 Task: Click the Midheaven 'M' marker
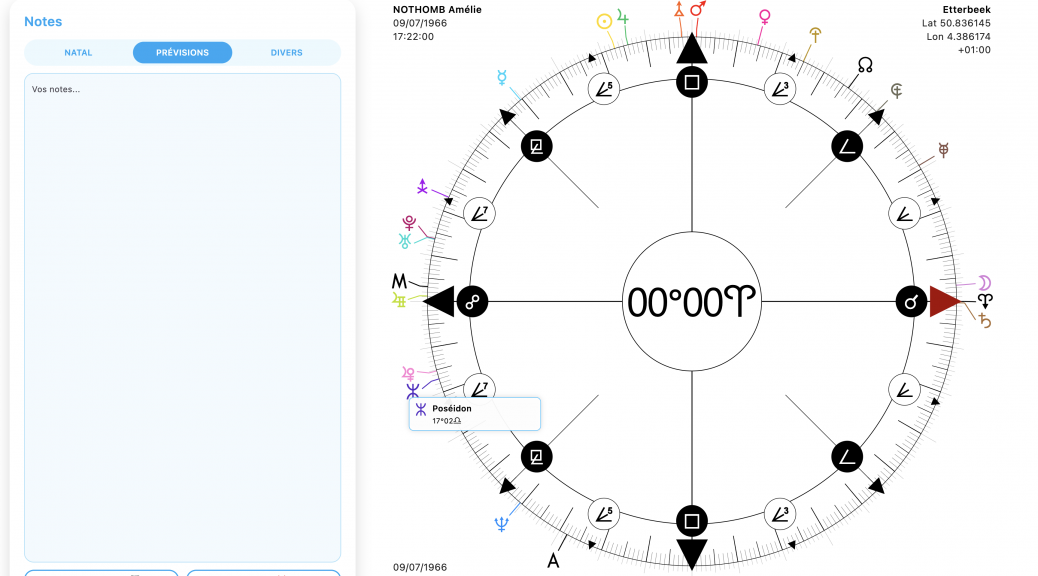[x=400, y=281]
